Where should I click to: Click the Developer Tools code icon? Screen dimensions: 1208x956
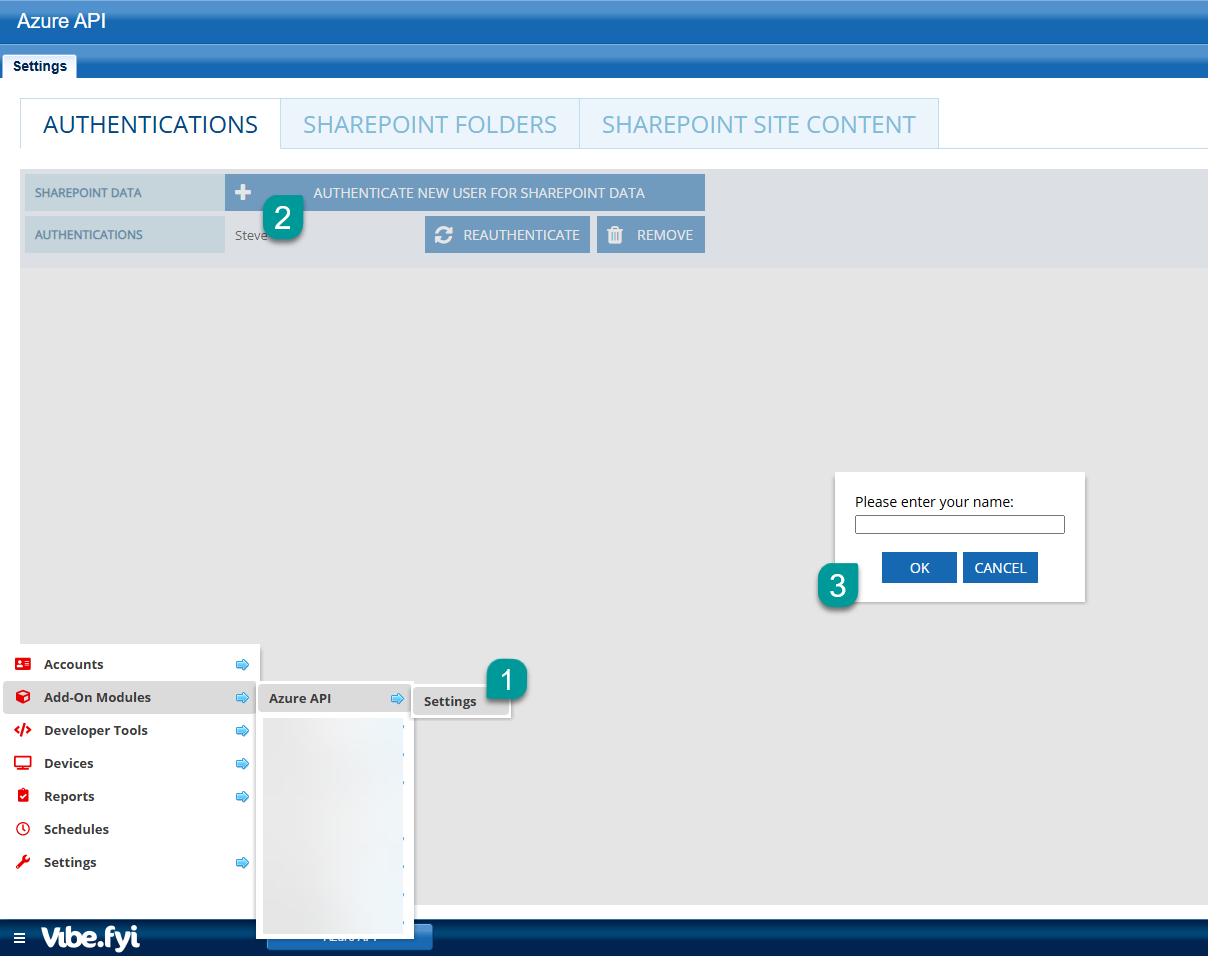[x=23, y=730]
